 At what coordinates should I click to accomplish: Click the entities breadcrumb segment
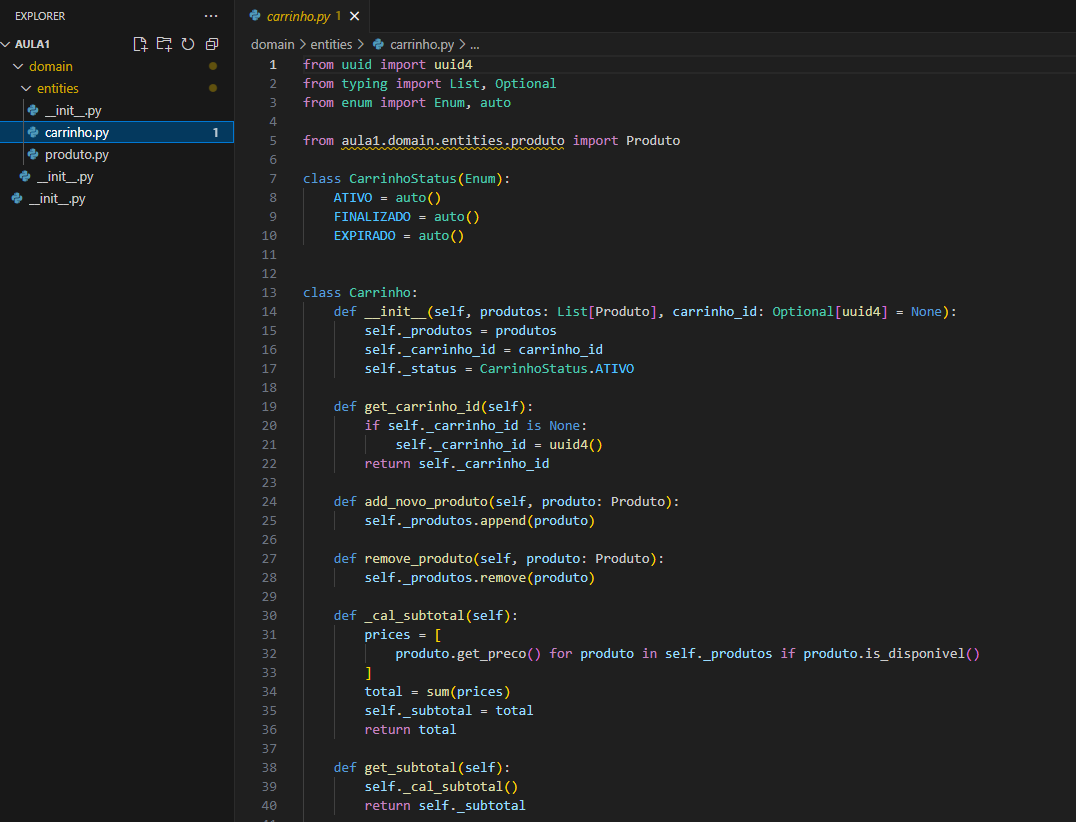[331, 44]
